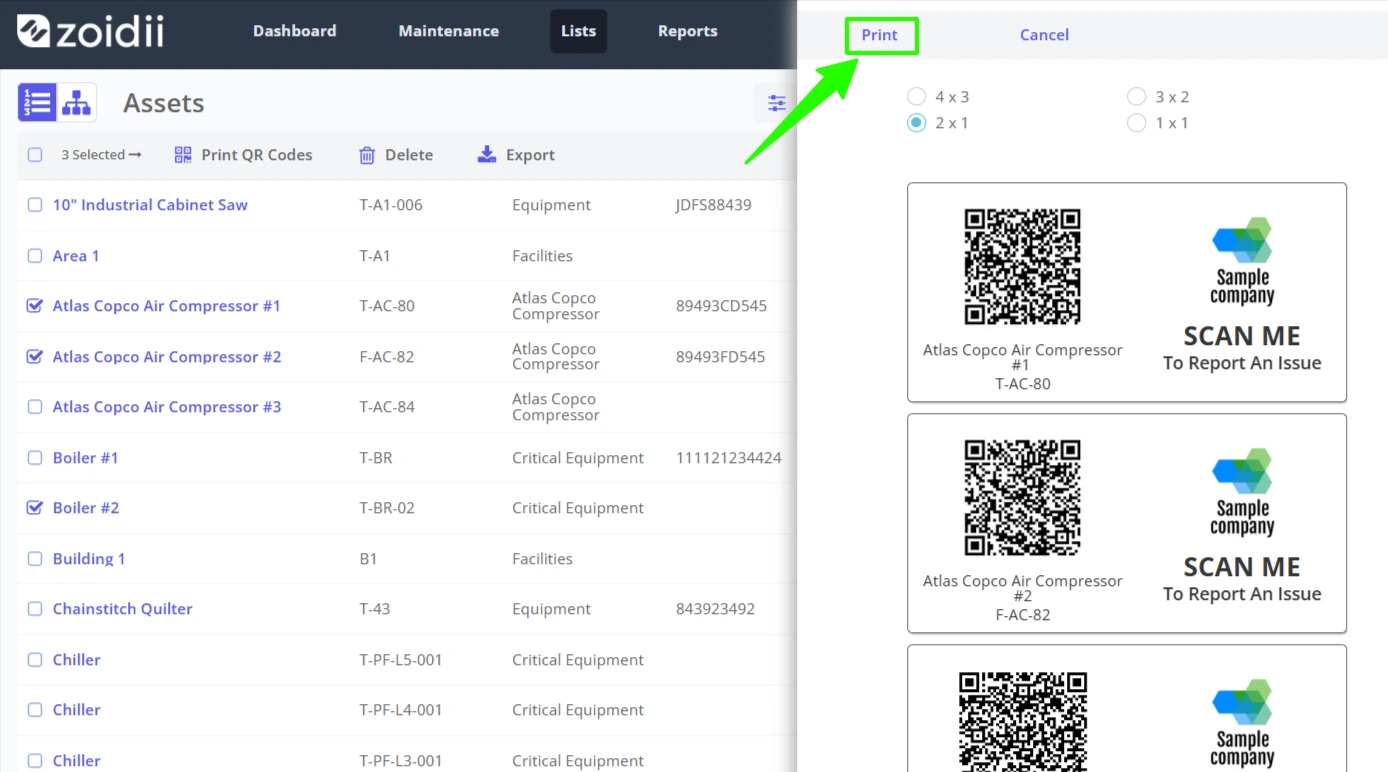Open 10" Industrial Cabinet Saw asset
Image resolution: width=1388 pixels, height=772 pixels.
150,205
